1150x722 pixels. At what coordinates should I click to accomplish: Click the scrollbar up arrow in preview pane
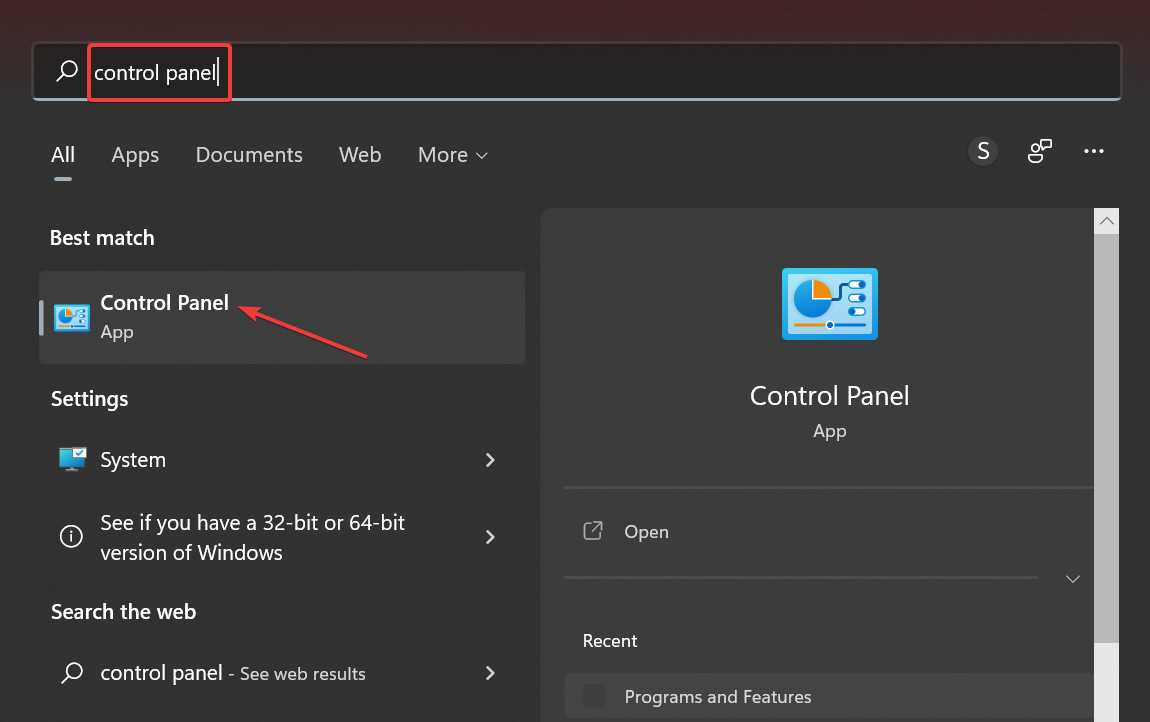(1107, 221)
